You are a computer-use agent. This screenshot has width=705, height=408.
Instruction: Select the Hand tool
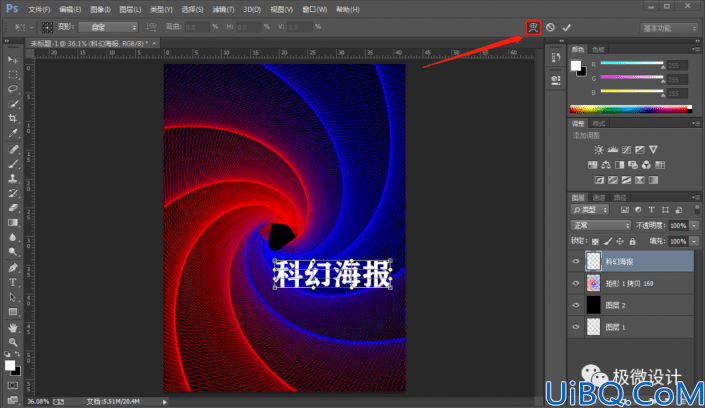[13, 328]
